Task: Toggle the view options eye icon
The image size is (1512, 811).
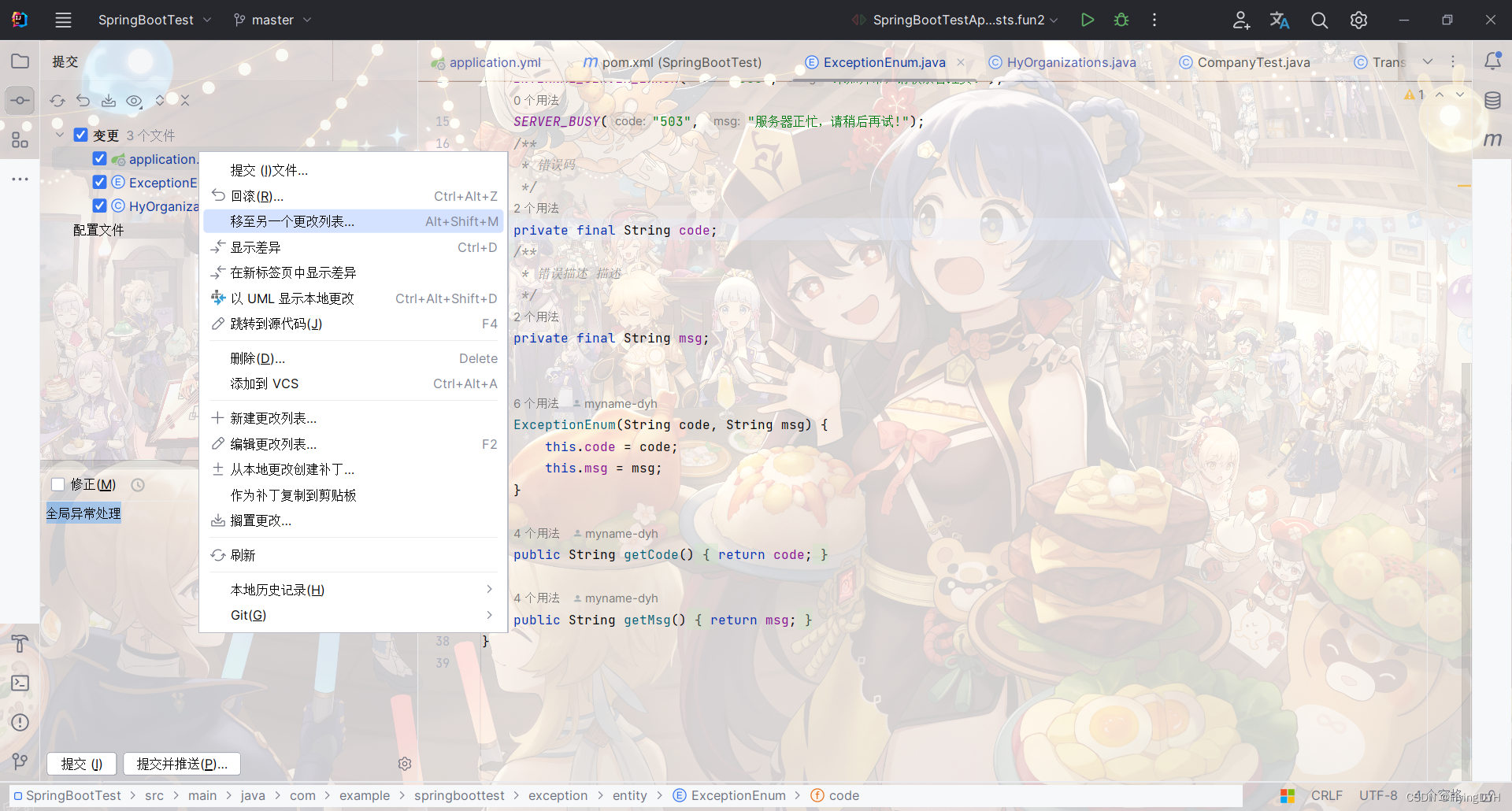Action: point(134,101)
